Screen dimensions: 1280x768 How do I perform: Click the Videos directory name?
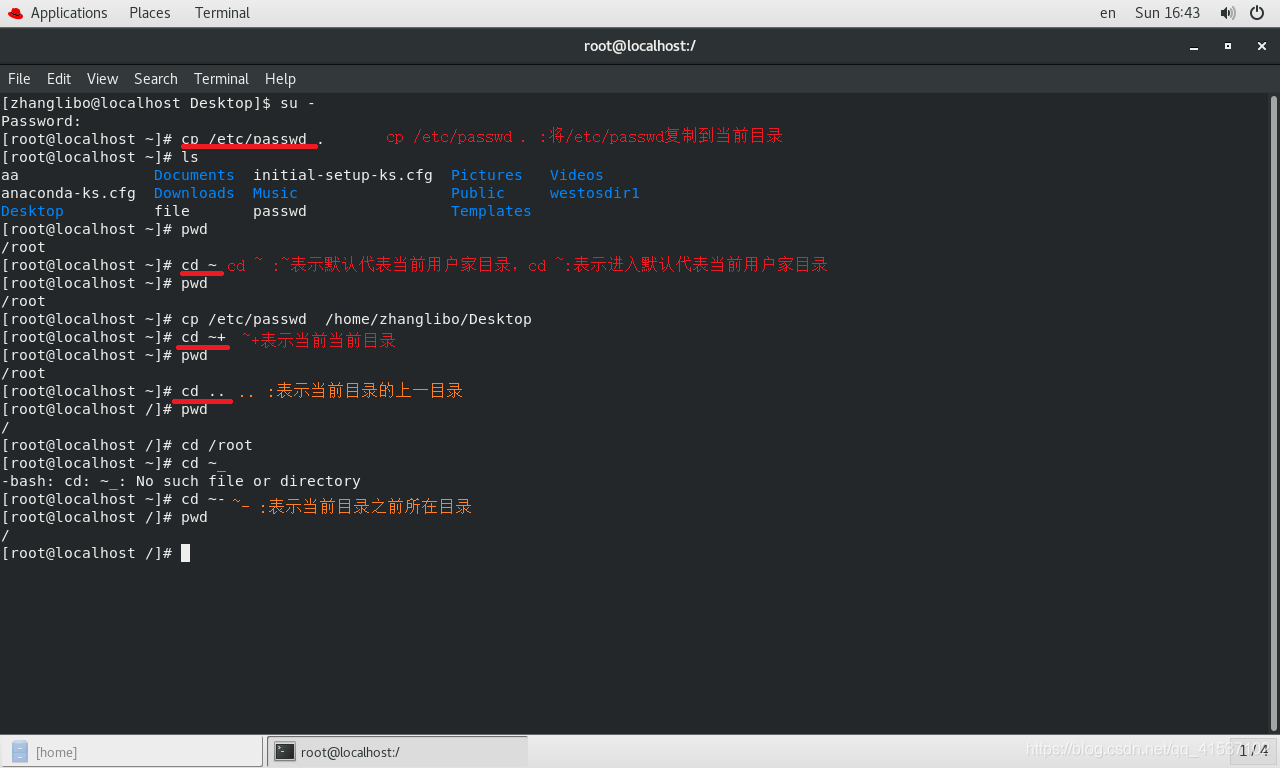coord(577,175)
